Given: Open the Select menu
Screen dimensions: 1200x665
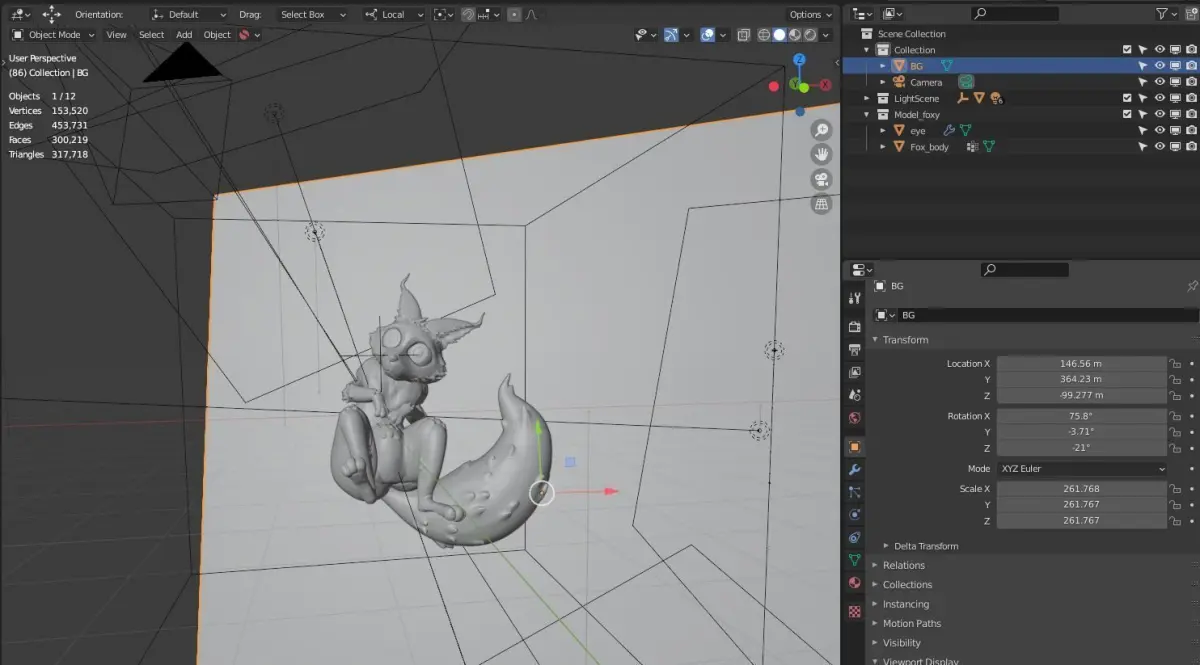Looking at the screenshot, I should pos(151,34).
